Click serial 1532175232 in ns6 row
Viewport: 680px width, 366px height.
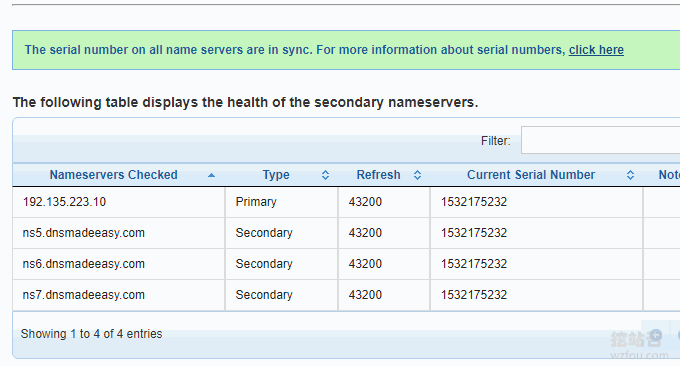coord(537,264)
